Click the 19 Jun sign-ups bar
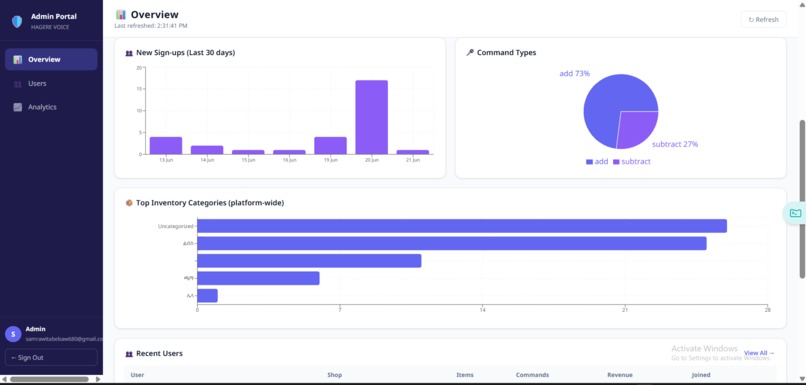Image resolution: width=806 pixels, height=385 pixels. point(330,145)
